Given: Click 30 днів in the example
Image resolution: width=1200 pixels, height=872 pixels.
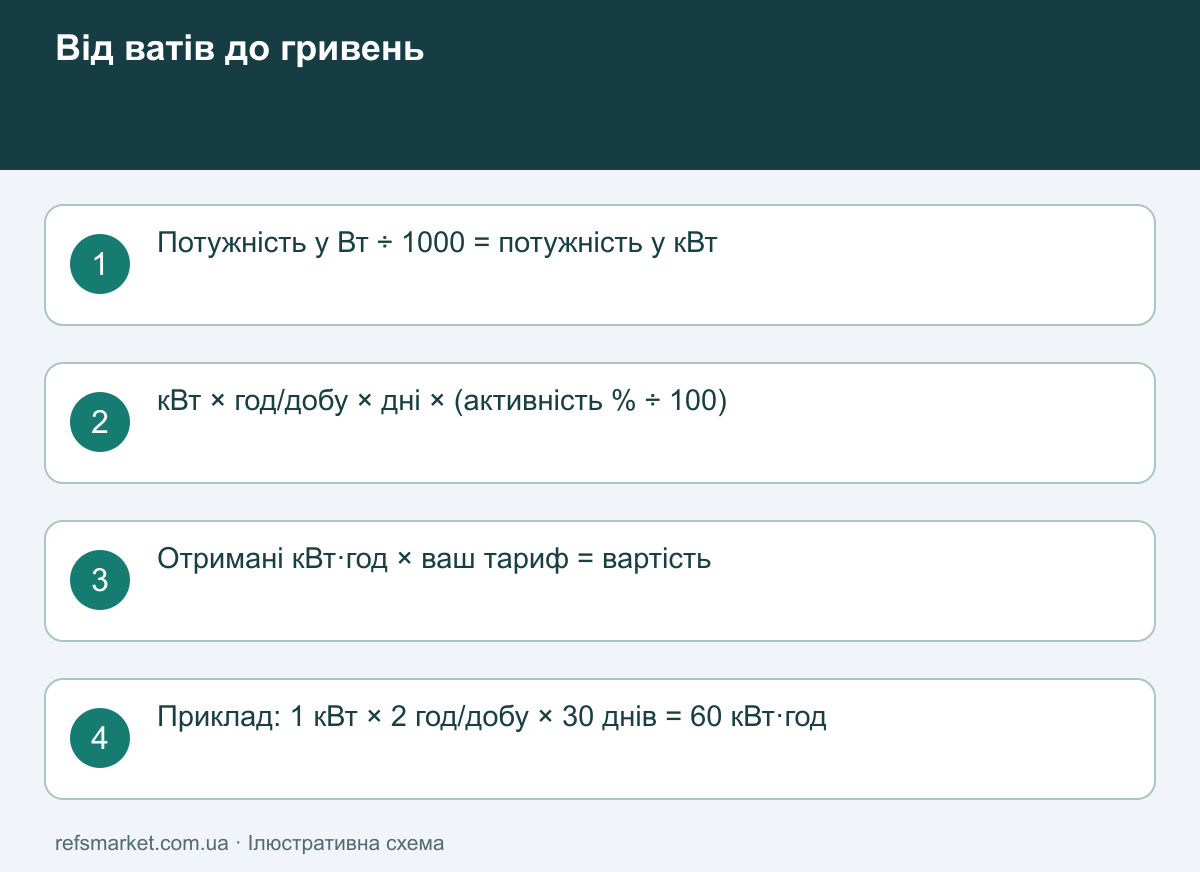Looking at the screenshot, I should (x=598, y=717).
